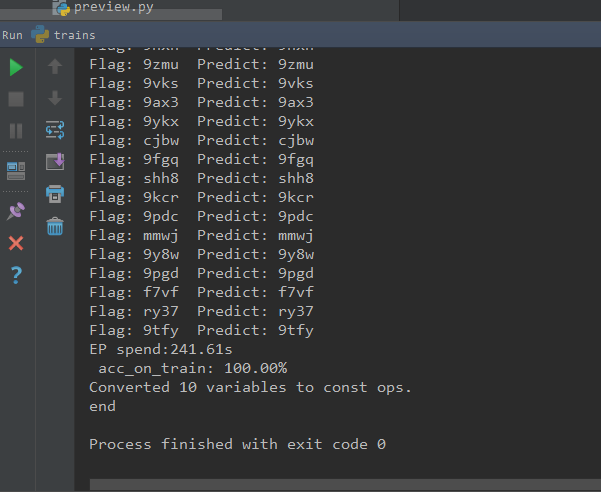The width and height of the screenshot is (601, 492).
Task: Click the 'Process finished with exit code 0' line
Action: [238, 444]
